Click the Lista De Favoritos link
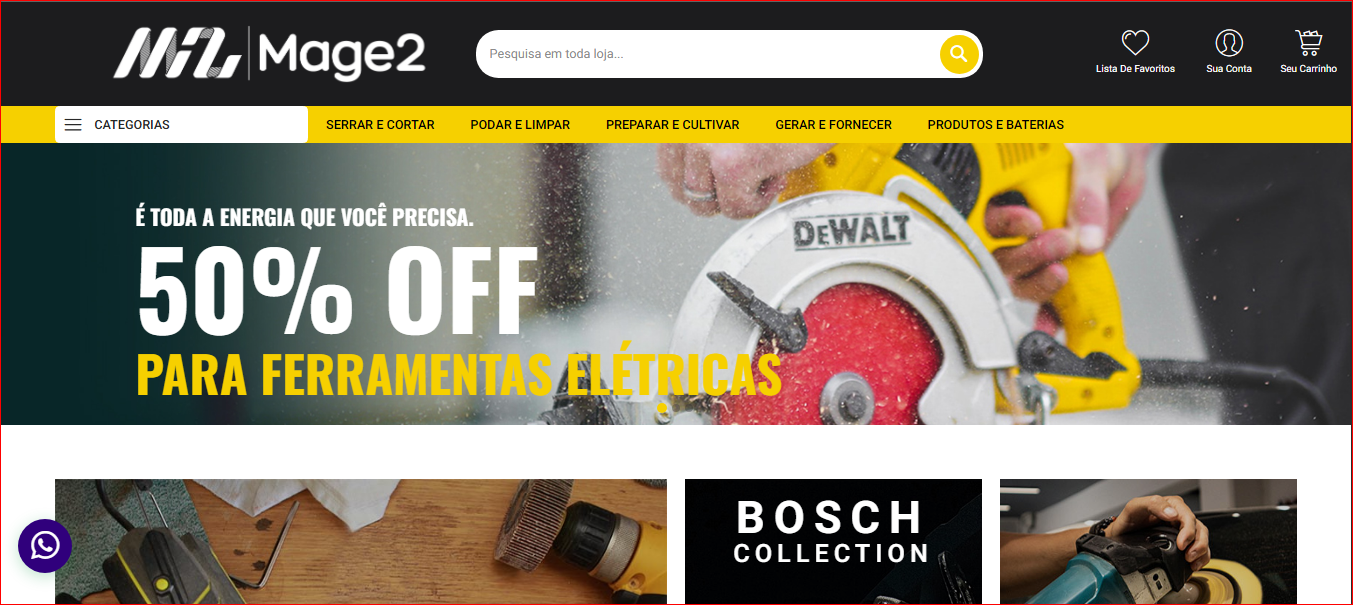Screen dimensions: 1353x605 pyautogui.click(x=1135, y=69)
